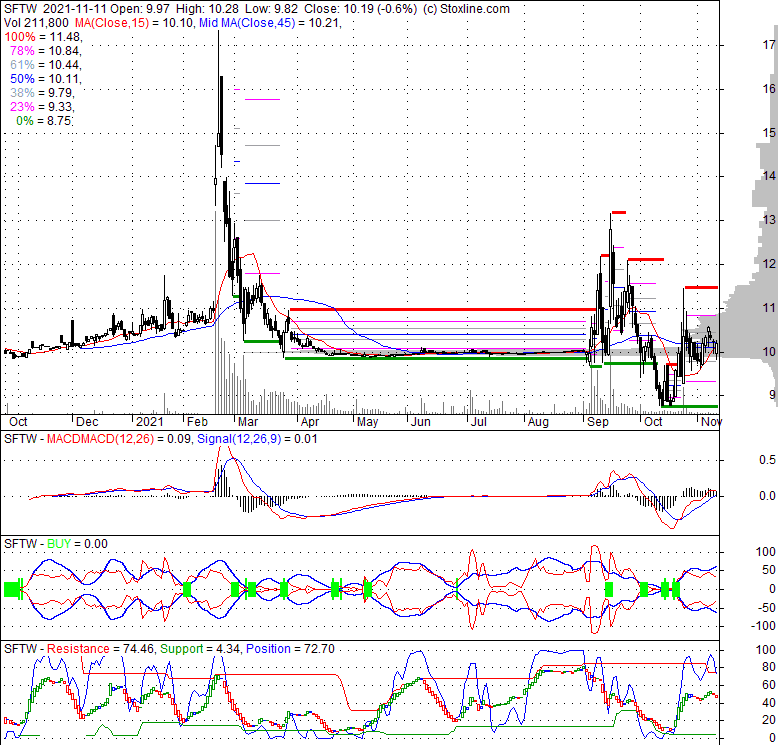
Task: Click the -100 label on BUY axis
Action: 762,626
